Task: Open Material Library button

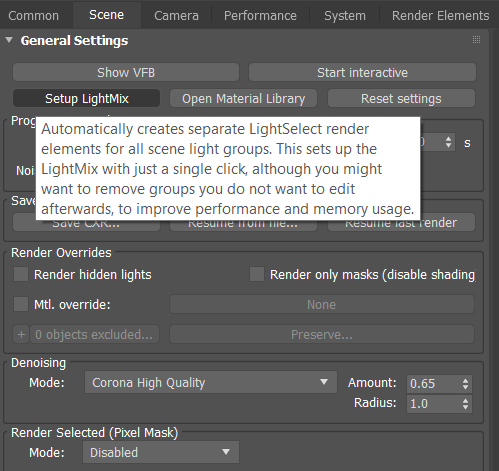Action: (243, 98)
